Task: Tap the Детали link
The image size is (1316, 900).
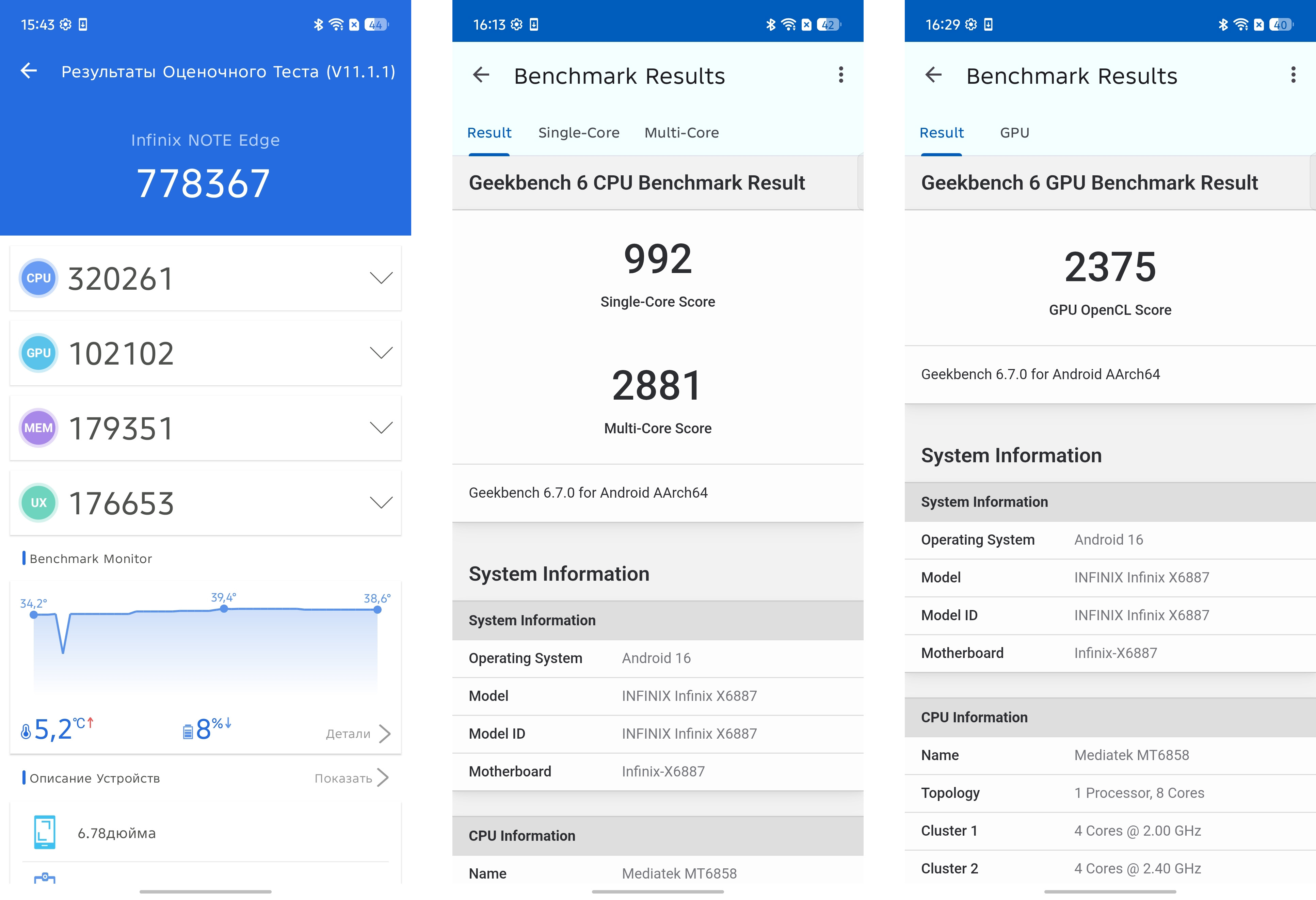Action: click(x=348, y=734)
